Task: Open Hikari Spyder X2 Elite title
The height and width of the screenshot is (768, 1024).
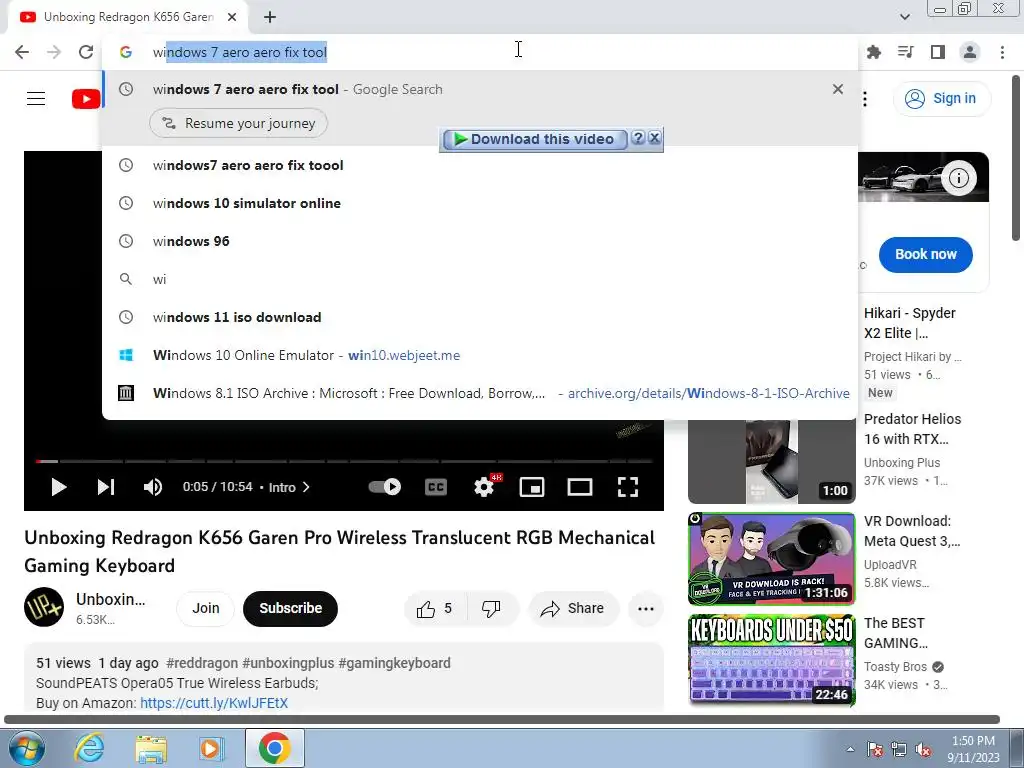Action: (x=910, y=323)
